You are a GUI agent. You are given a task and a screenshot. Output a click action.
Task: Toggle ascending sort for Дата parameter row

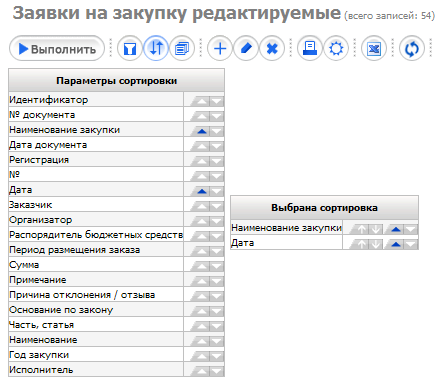click(201, 191)
